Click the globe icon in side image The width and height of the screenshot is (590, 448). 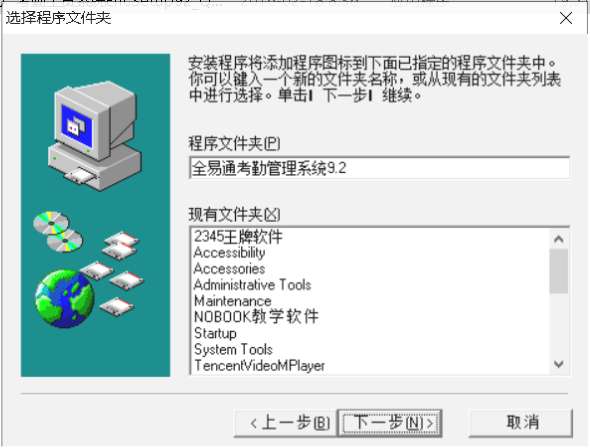65,299
